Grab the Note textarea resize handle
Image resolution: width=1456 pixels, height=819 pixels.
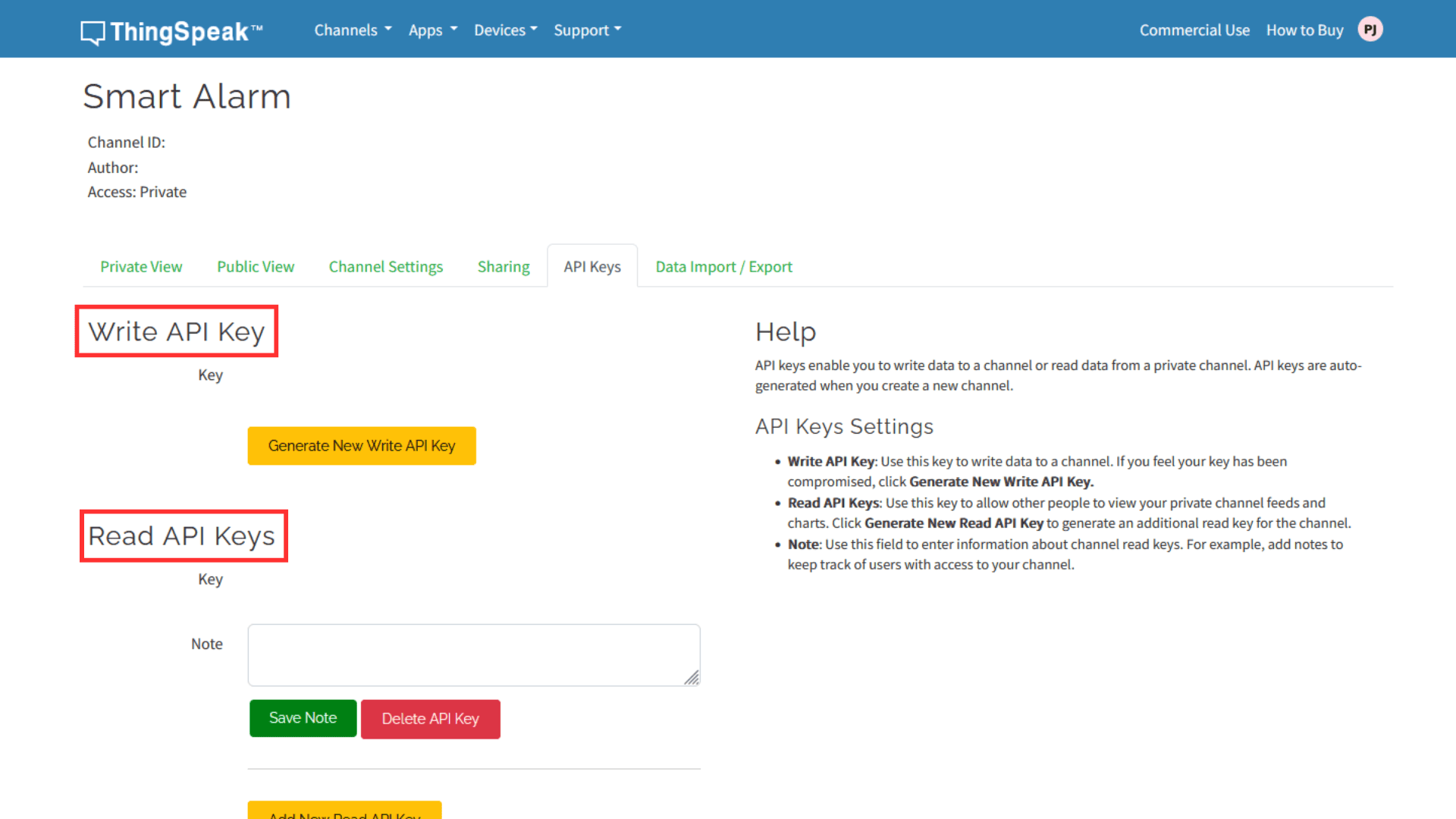point(692,678)
